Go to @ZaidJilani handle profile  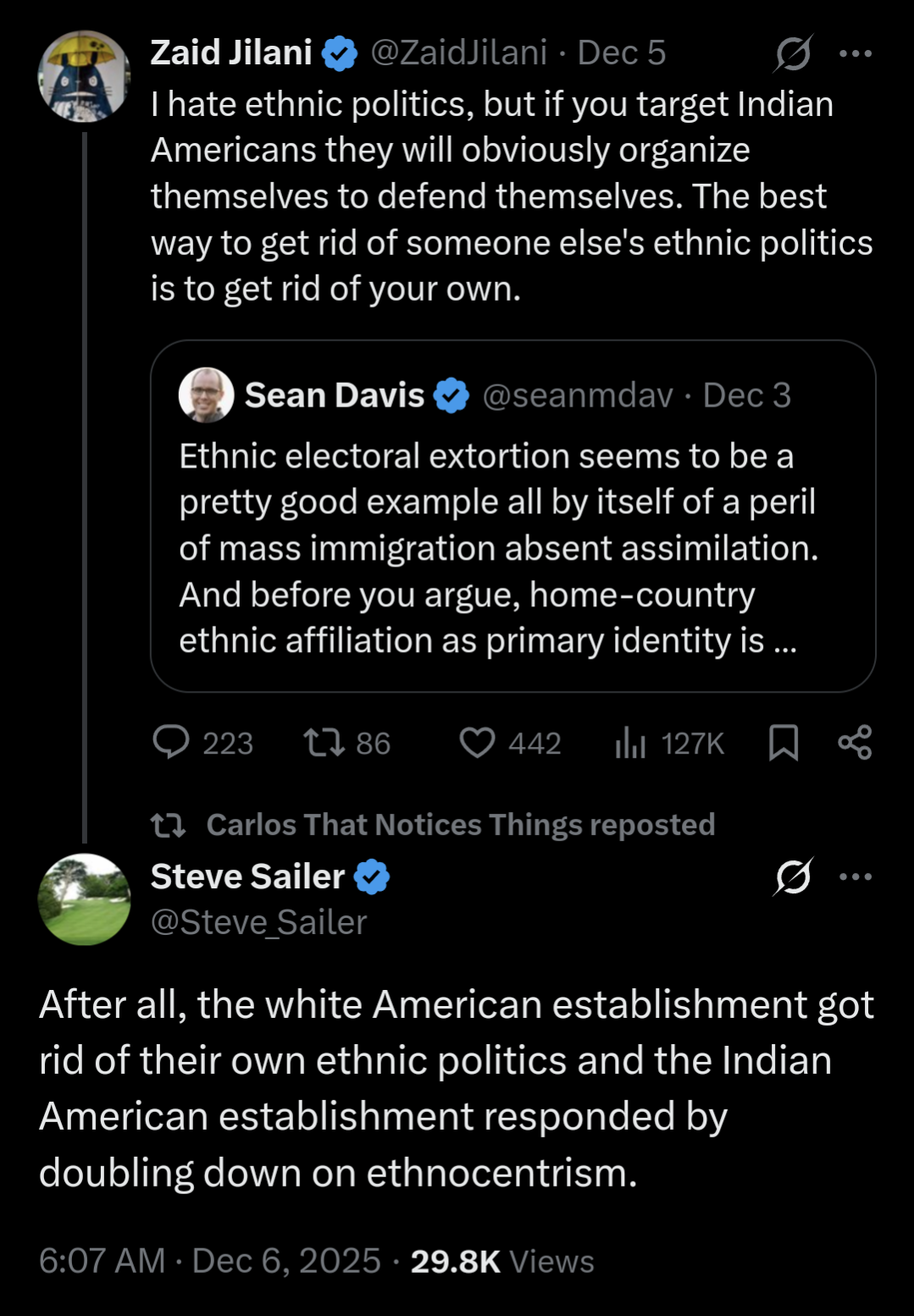(x=458, y=53)
